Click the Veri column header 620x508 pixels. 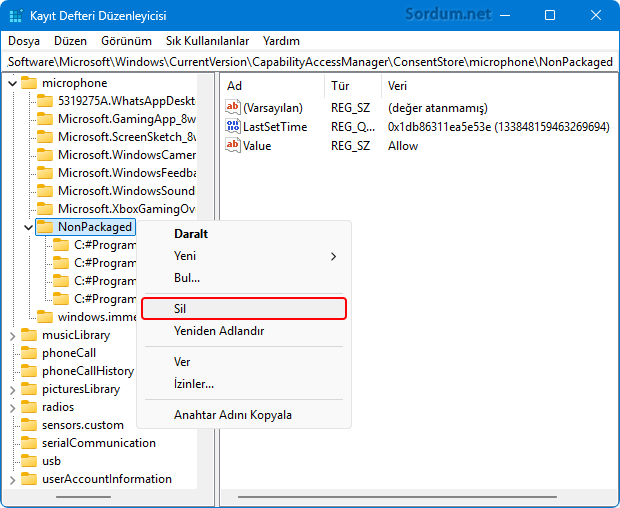(x=397, y=86)
